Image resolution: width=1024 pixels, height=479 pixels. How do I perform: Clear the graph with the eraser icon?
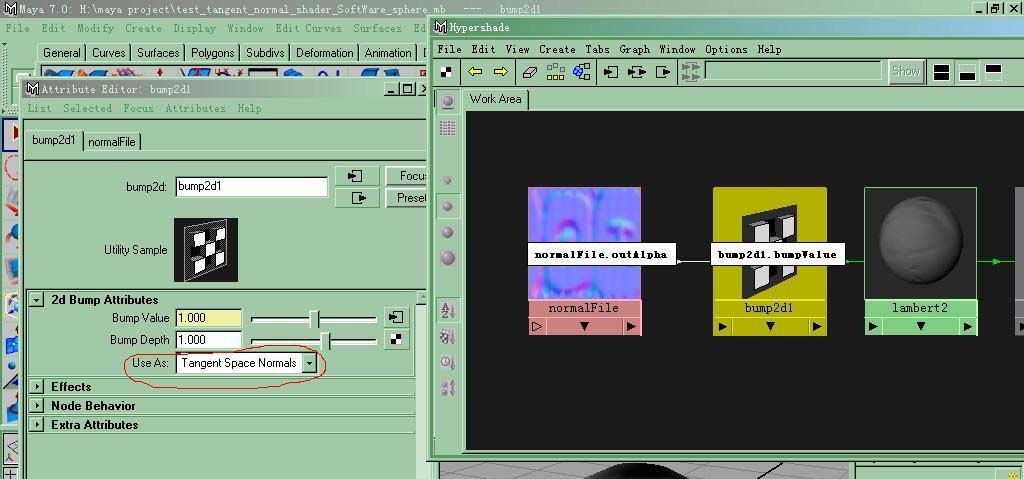[x=530, y=72]
